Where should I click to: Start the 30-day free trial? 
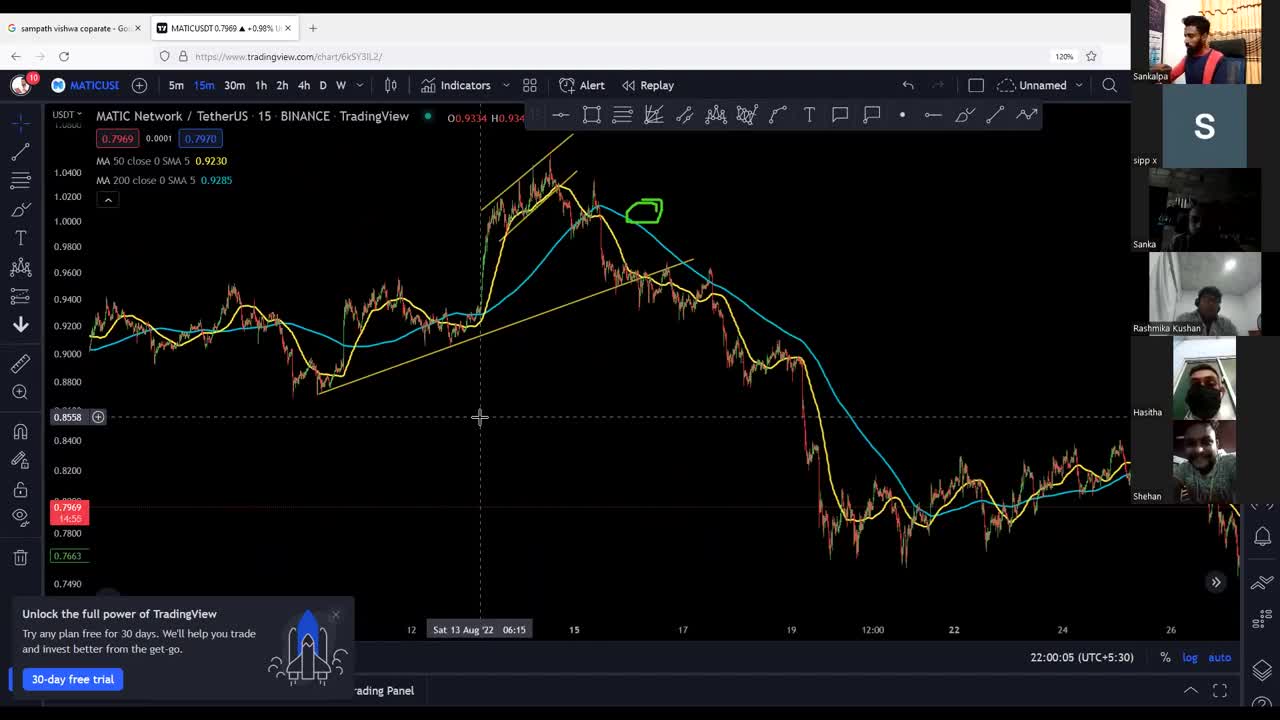(x=73, y=679)
